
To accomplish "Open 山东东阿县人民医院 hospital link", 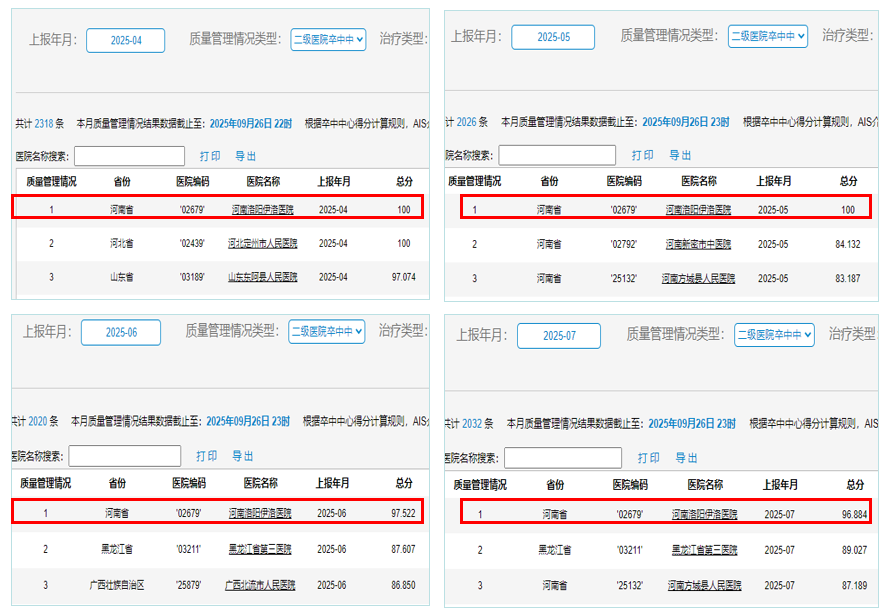I will (263, 277).
